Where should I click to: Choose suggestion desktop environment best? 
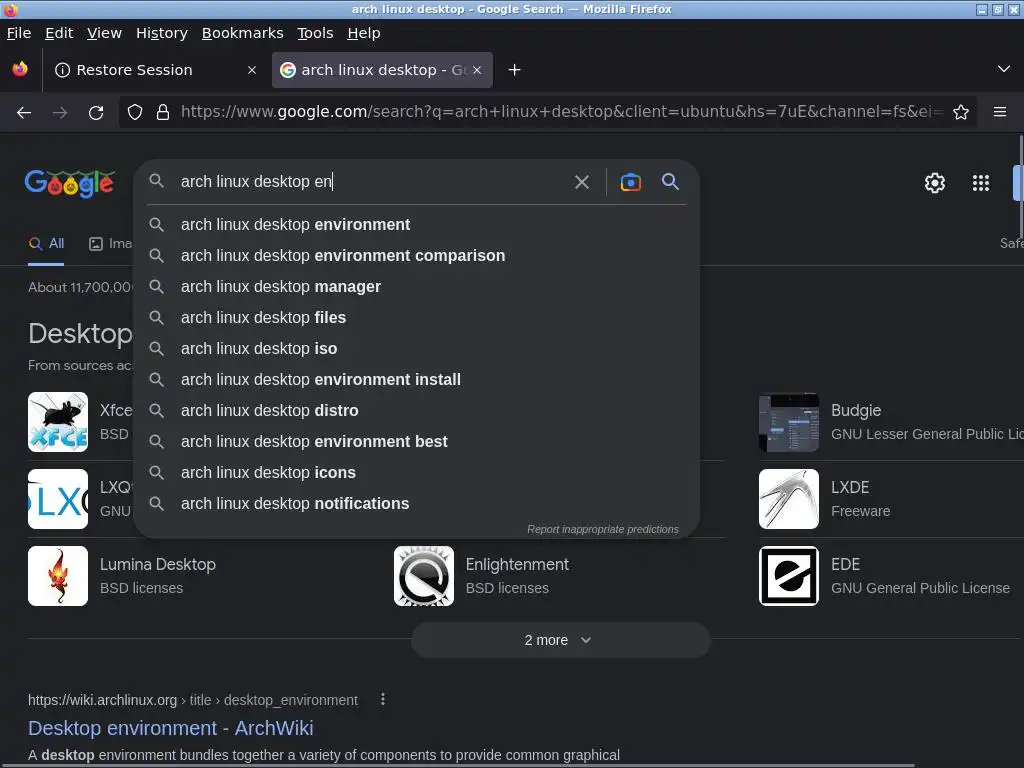(416, 441)
